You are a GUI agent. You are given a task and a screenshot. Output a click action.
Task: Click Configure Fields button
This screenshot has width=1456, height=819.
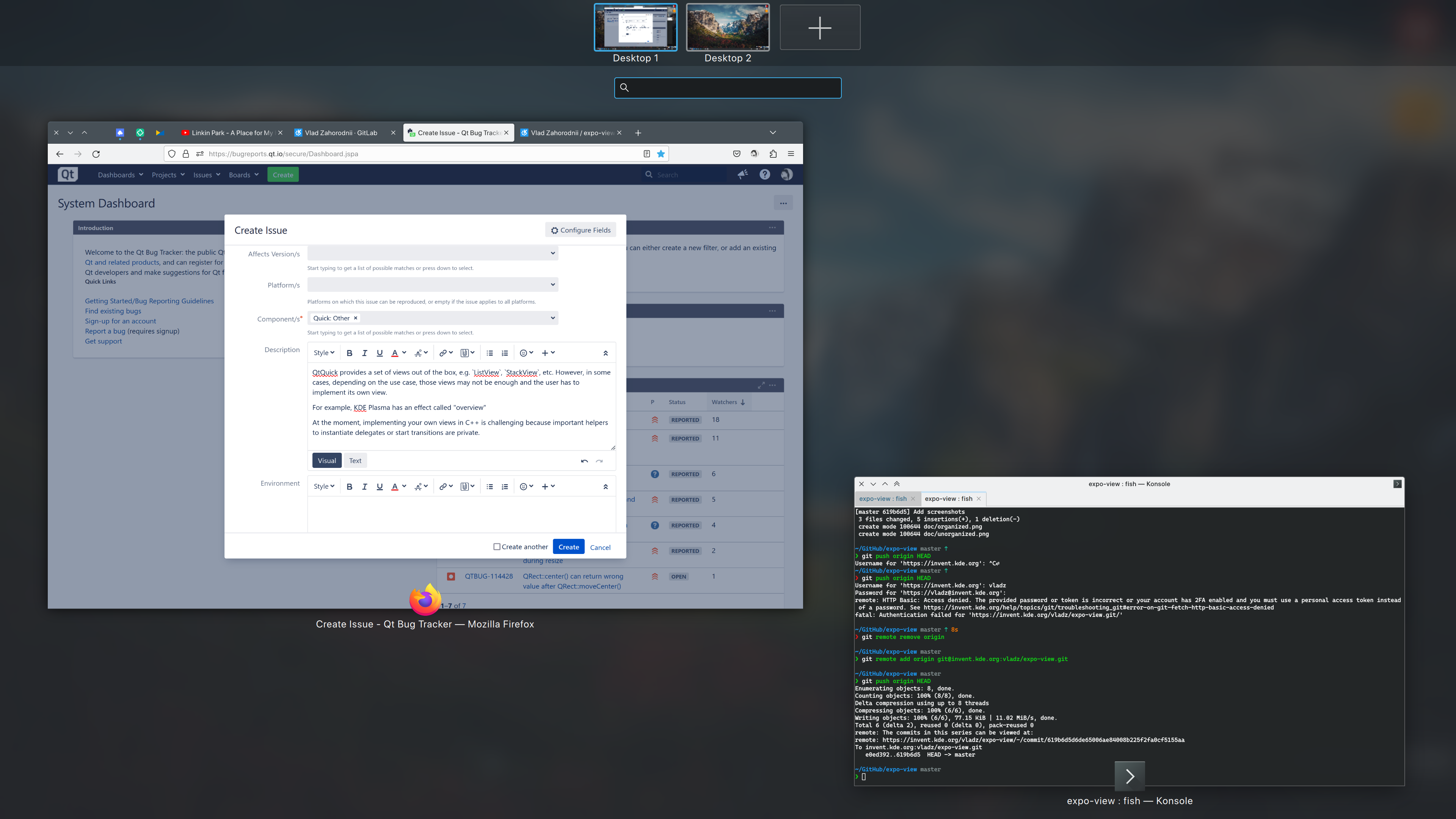click(x=581, y=230)
